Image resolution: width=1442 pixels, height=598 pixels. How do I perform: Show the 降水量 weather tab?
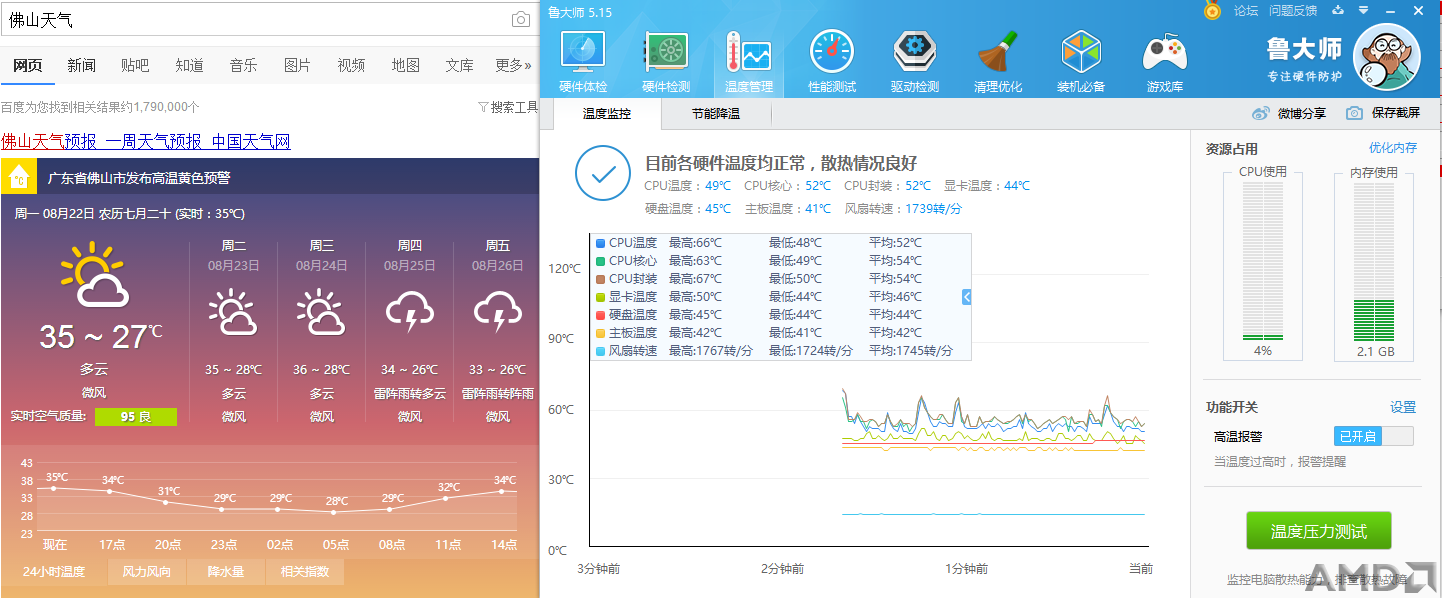pyautogui.click(x=226, y=572)
